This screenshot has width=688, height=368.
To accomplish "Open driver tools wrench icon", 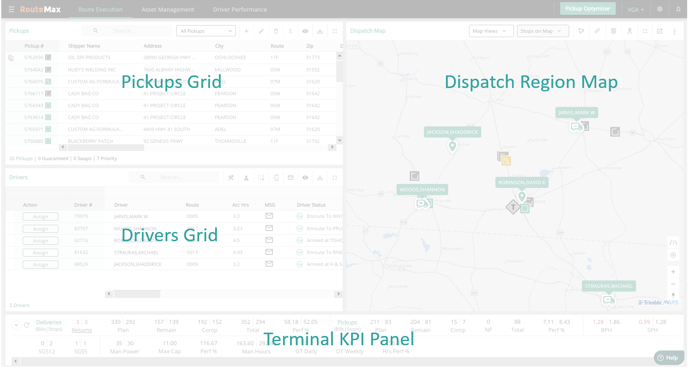I will click(x=231, y=178).
